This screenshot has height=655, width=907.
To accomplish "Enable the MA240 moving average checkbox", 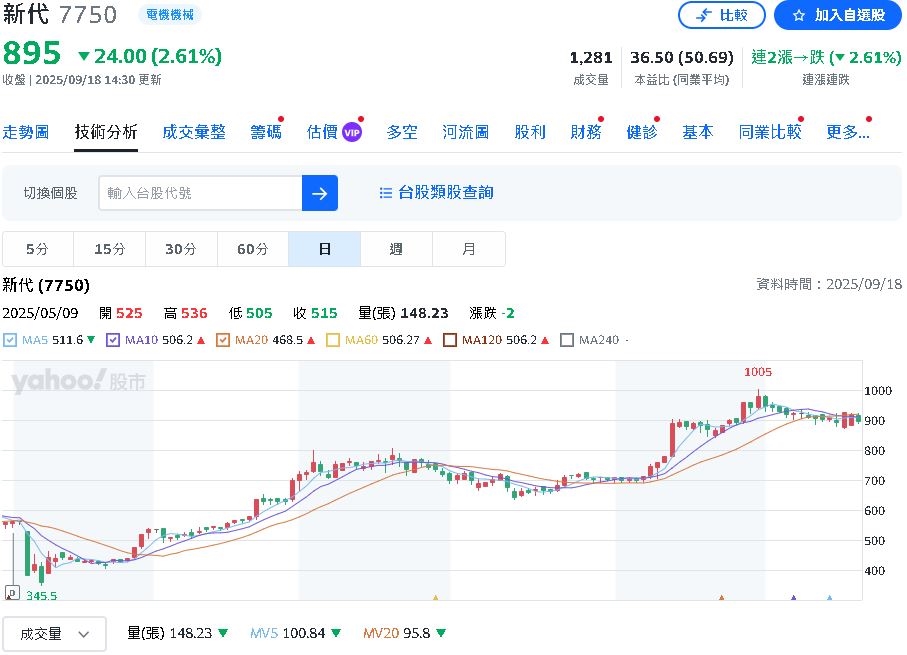I will click(x=565, y=339).
